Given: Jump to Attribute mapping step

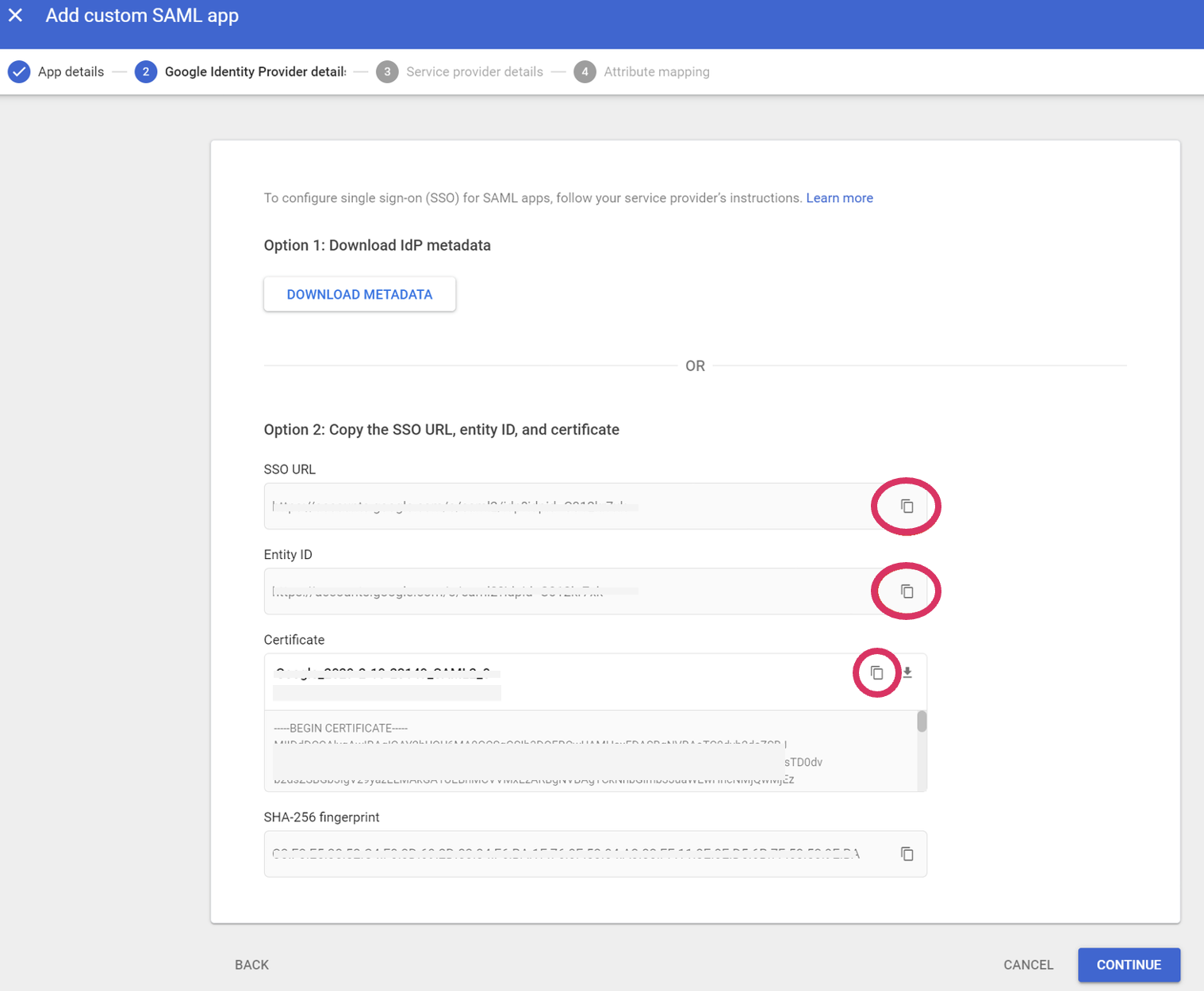Looking at the screenshot, I should point(656,72).
